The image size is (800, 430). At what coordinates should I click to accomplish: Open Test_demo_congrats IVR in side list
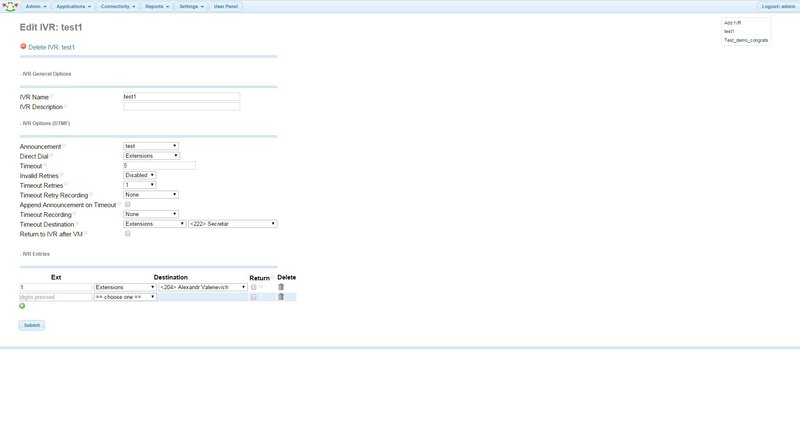click(x=745, y=40)
